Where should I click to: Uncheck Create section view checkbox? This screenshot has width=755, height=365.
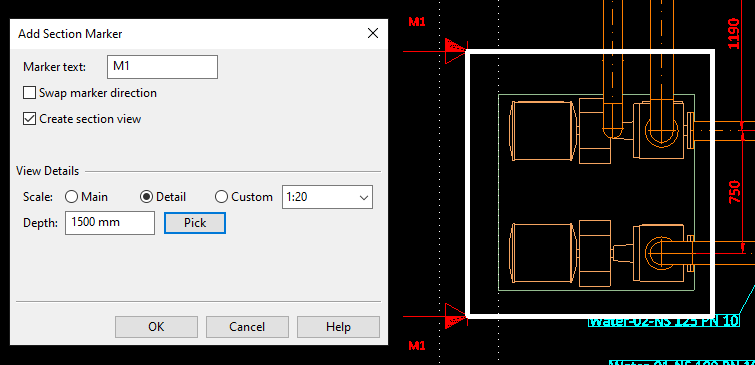click(x=29, y=118)
